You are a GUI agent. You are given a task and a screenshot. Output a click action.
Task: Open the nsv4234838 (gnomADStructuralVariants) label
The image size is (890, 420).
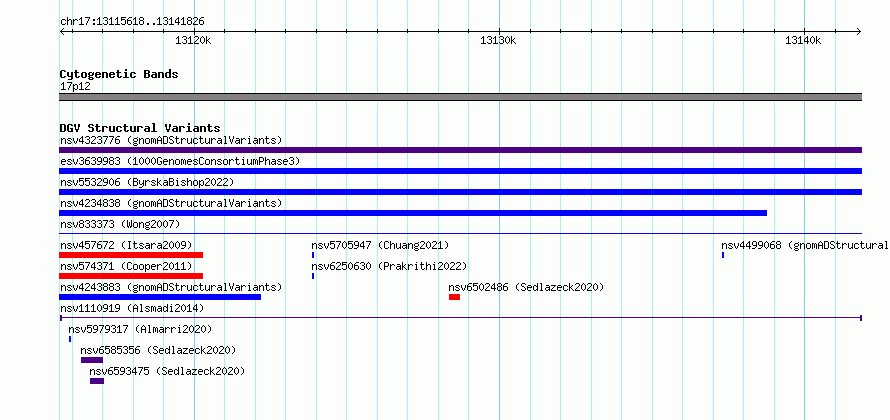pyautogui.click(x=171, y=203)
